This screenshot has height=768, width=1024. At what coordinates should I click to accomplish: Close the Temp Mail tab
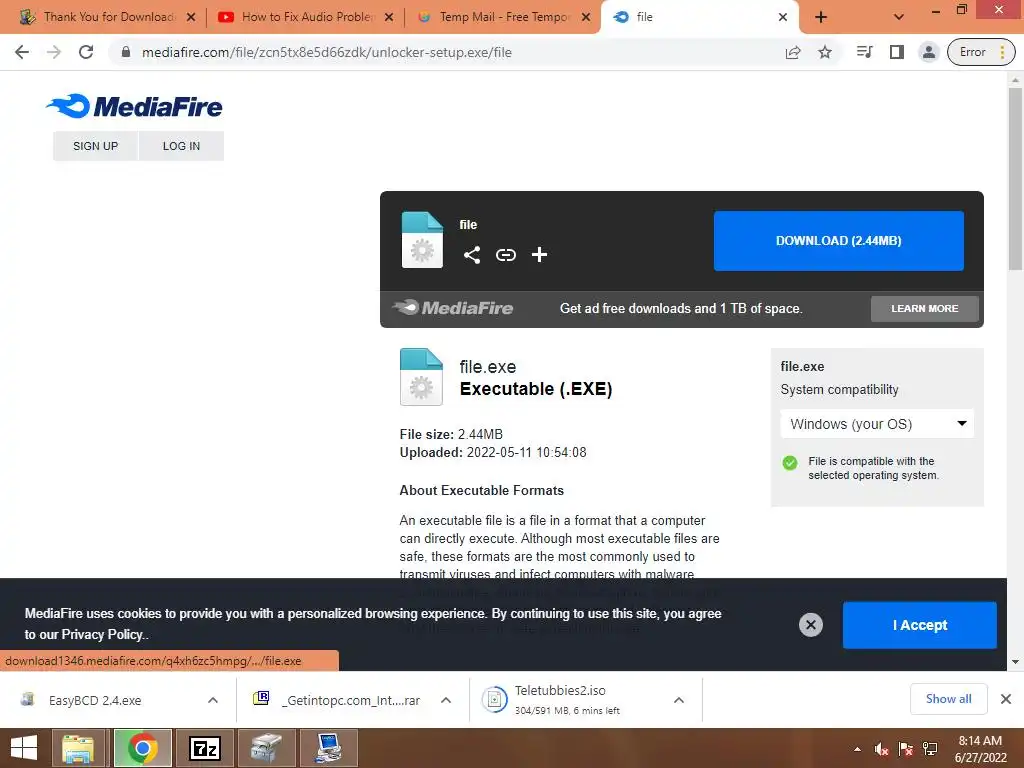point(586,17)
